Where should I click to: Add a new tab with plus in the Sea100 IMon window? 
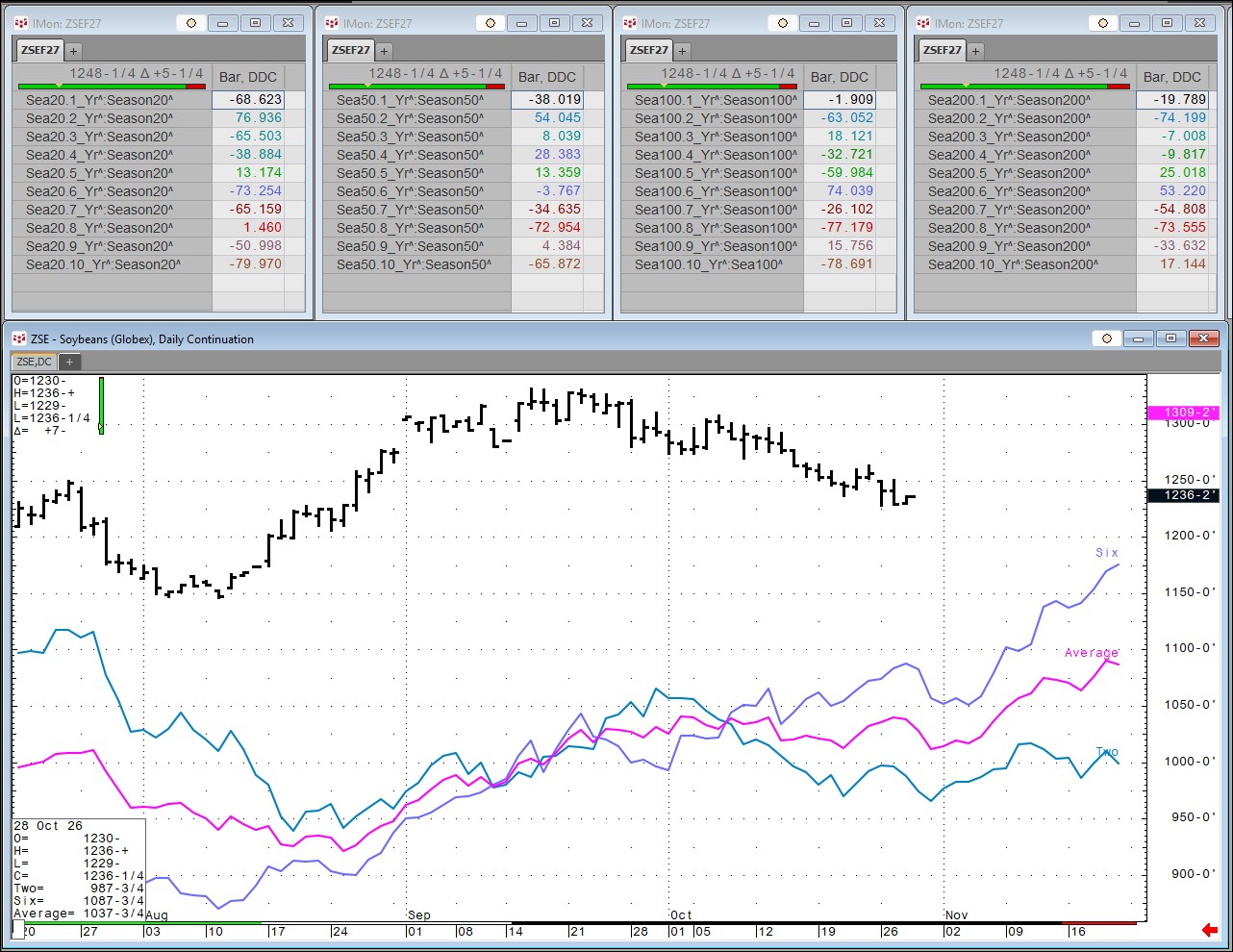(682, 50)
